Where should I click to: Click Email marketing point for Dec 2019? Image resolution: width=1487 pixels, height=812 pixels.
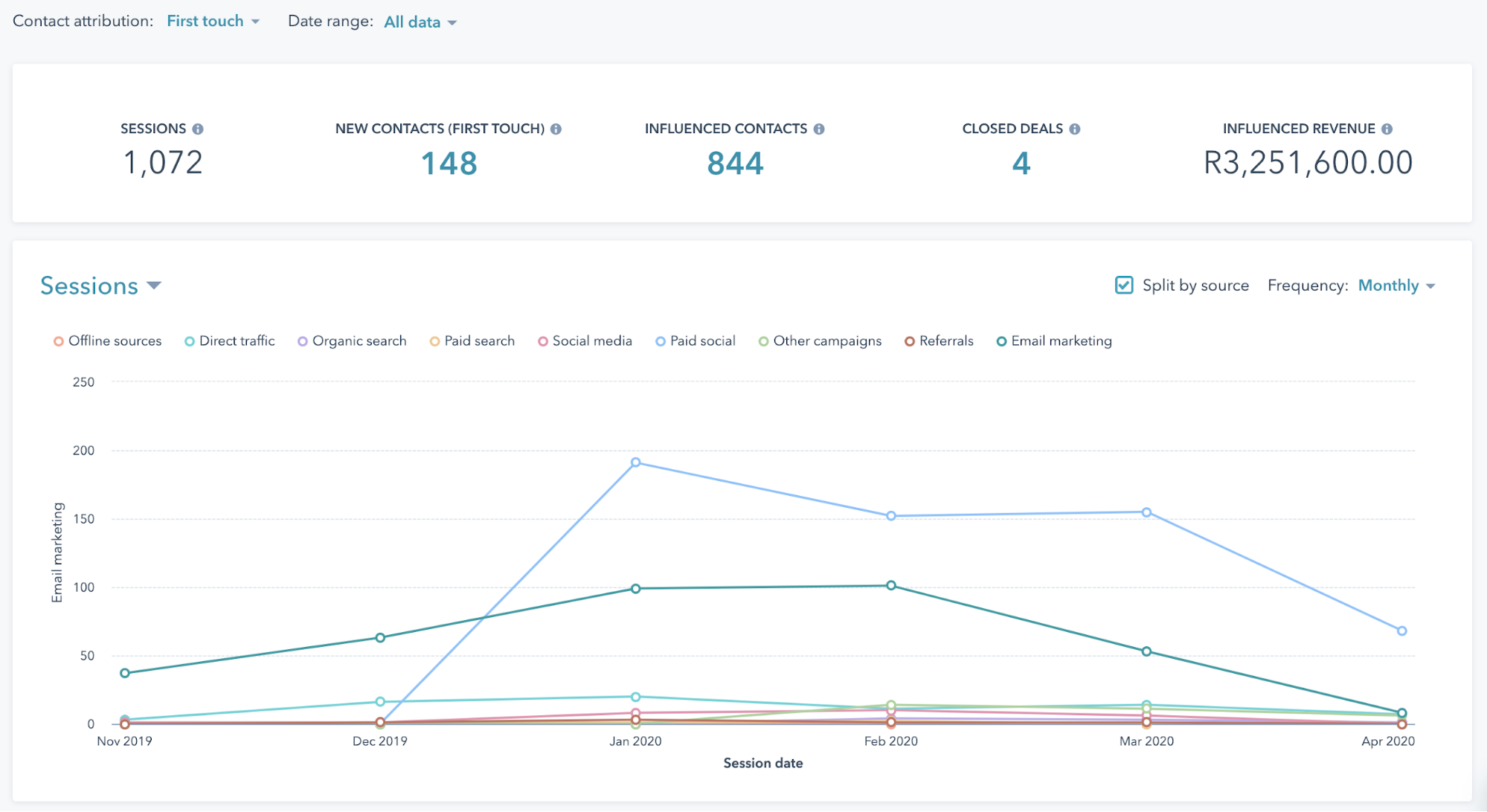click(380, 638)
